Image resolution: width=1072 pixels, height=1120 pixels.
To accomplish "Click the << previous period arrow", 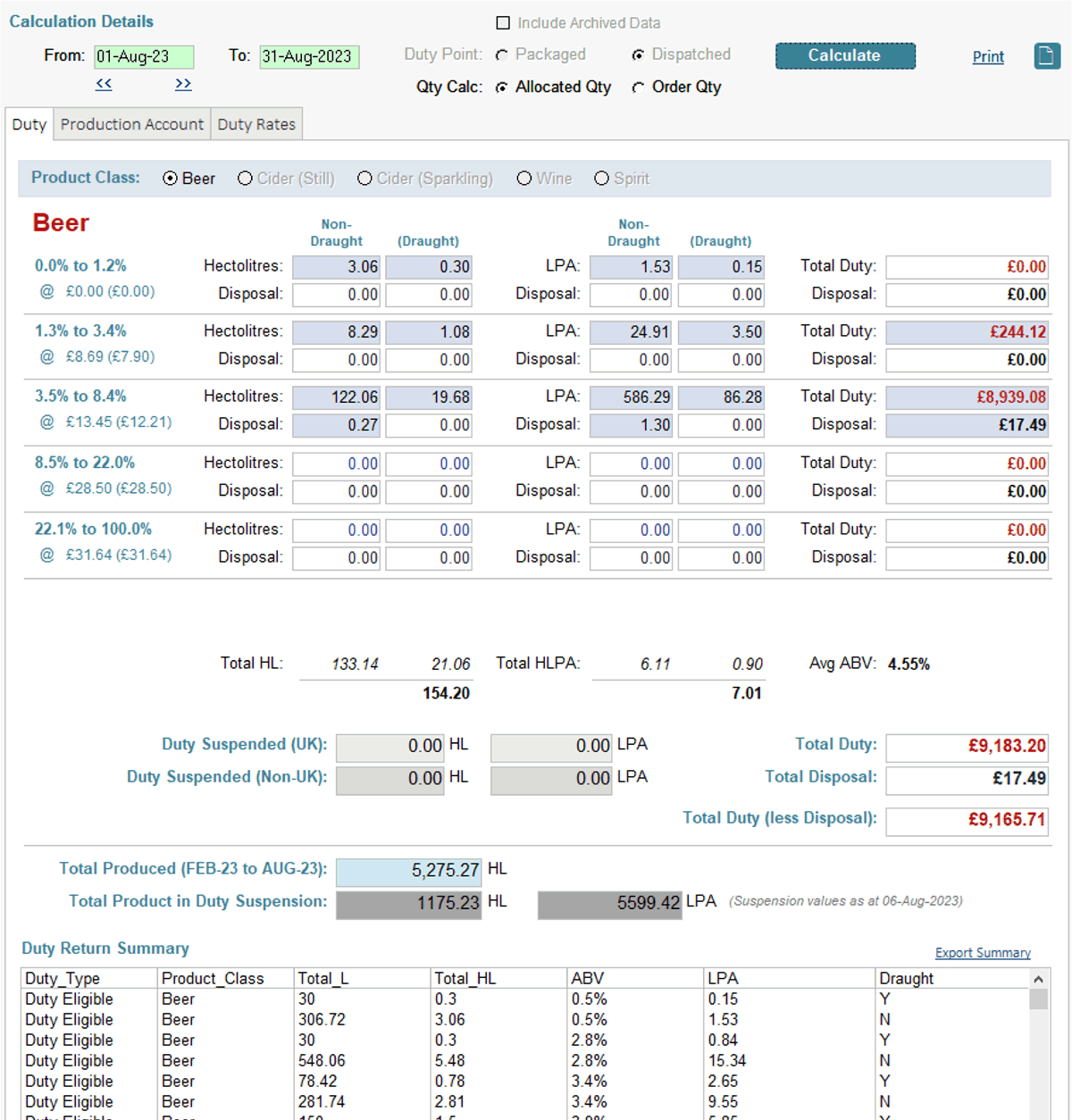I will tap(103, 84).
